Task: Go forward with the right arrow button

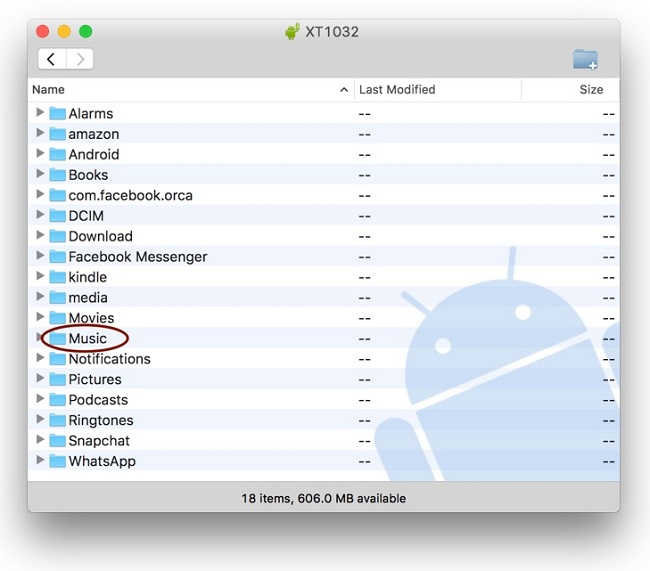Action: click(x=80, y=60)
